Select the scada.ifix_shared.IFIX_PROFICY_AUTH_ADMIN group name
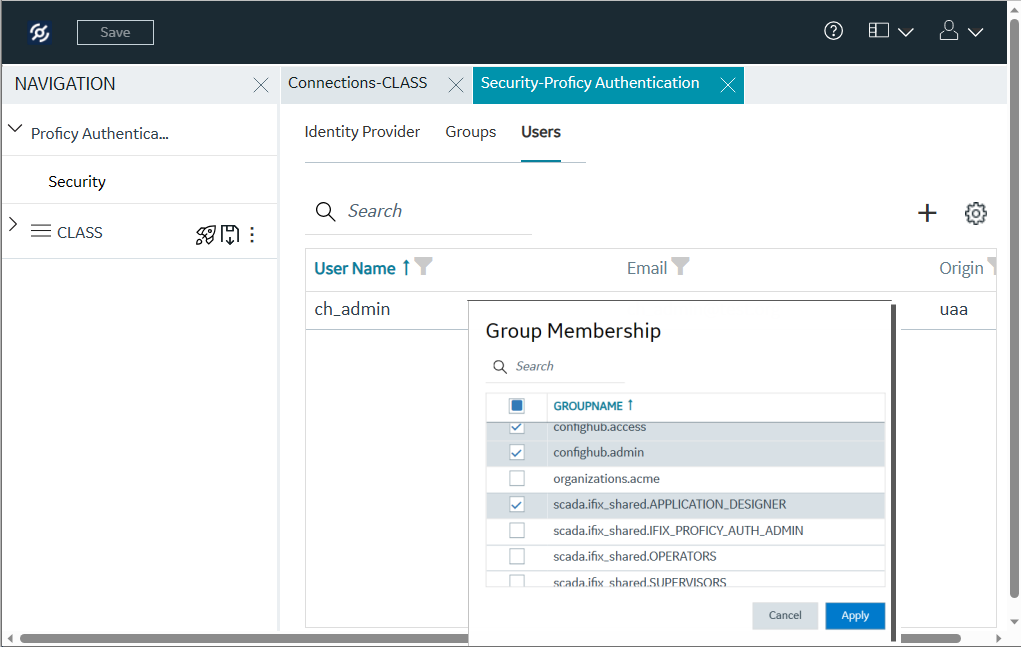 click(678, 530)
